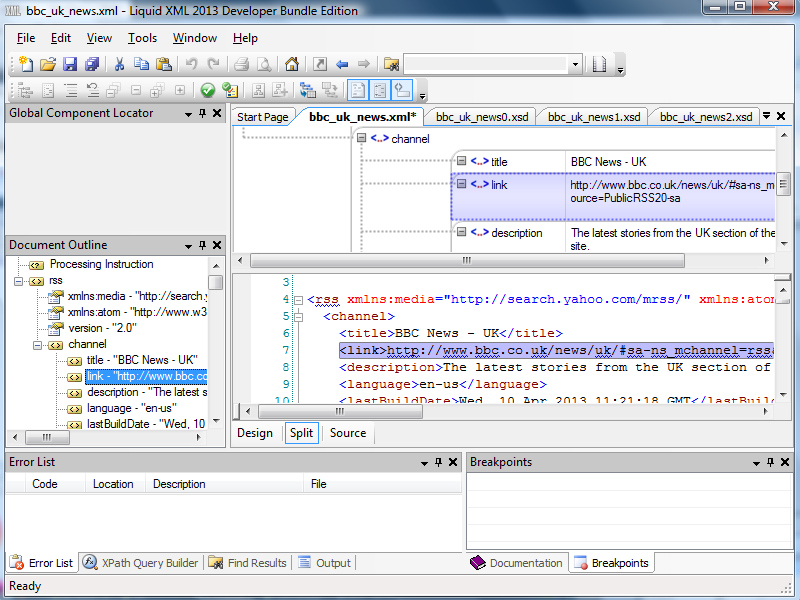Select language - "en-us" in outline
This screenshot has width=800, height=600.
132,408
